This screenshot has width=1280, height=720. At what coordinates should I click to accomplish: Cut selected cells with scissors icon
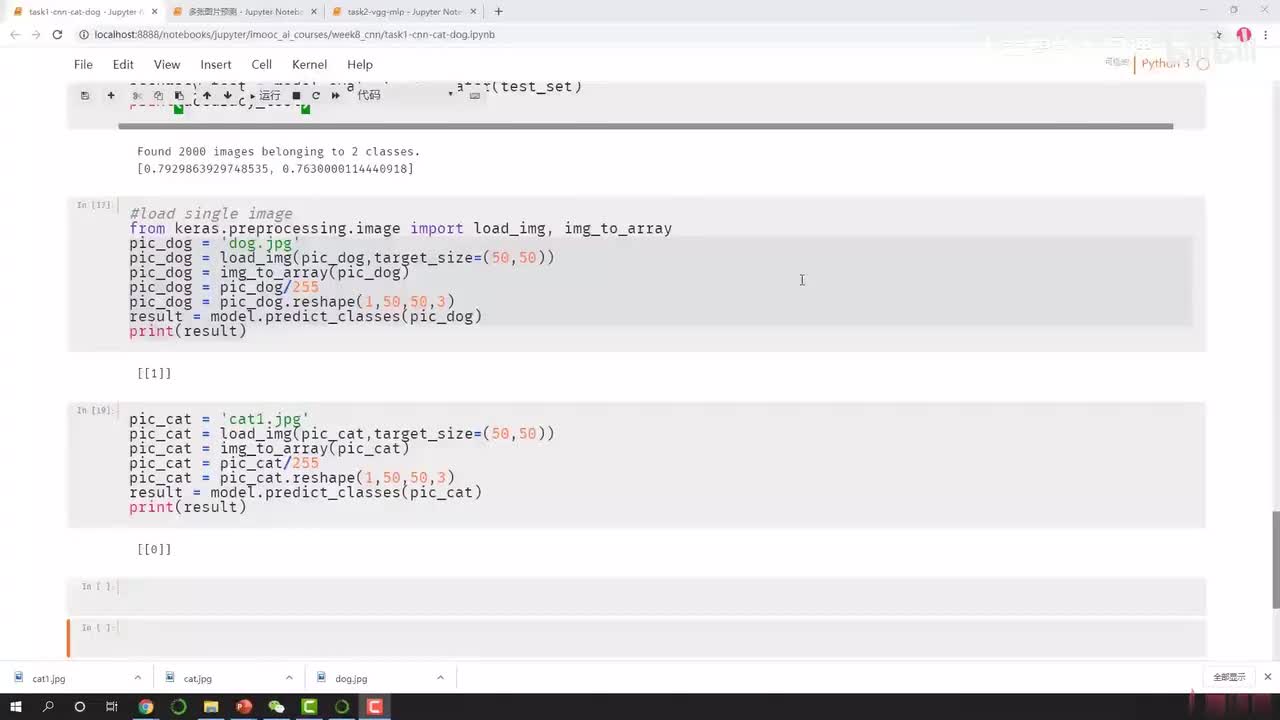137,96
